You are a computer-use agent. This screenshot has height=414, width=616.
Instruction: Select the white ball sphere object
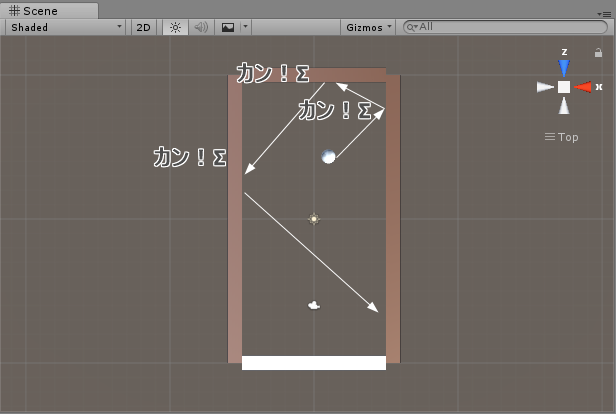point(328,156)
